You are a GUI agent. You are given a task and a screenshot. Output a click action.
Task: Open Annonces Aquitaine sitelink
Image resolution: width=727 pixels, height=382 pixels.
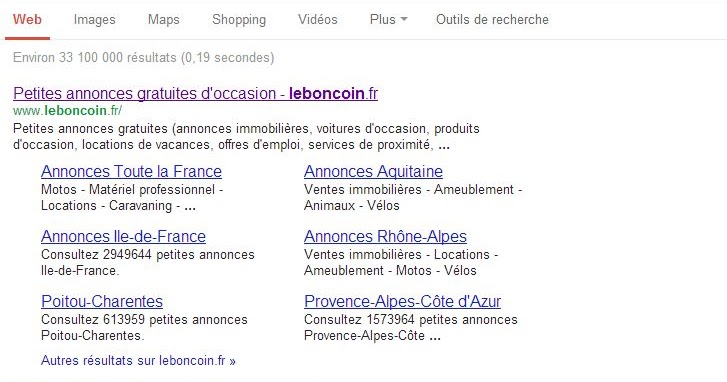[373, 172]
